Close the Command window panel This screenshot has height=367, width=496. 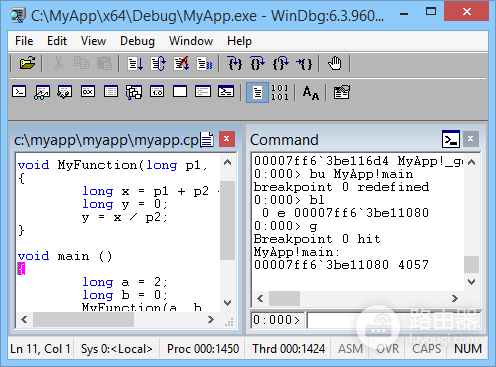click(470, 139)
